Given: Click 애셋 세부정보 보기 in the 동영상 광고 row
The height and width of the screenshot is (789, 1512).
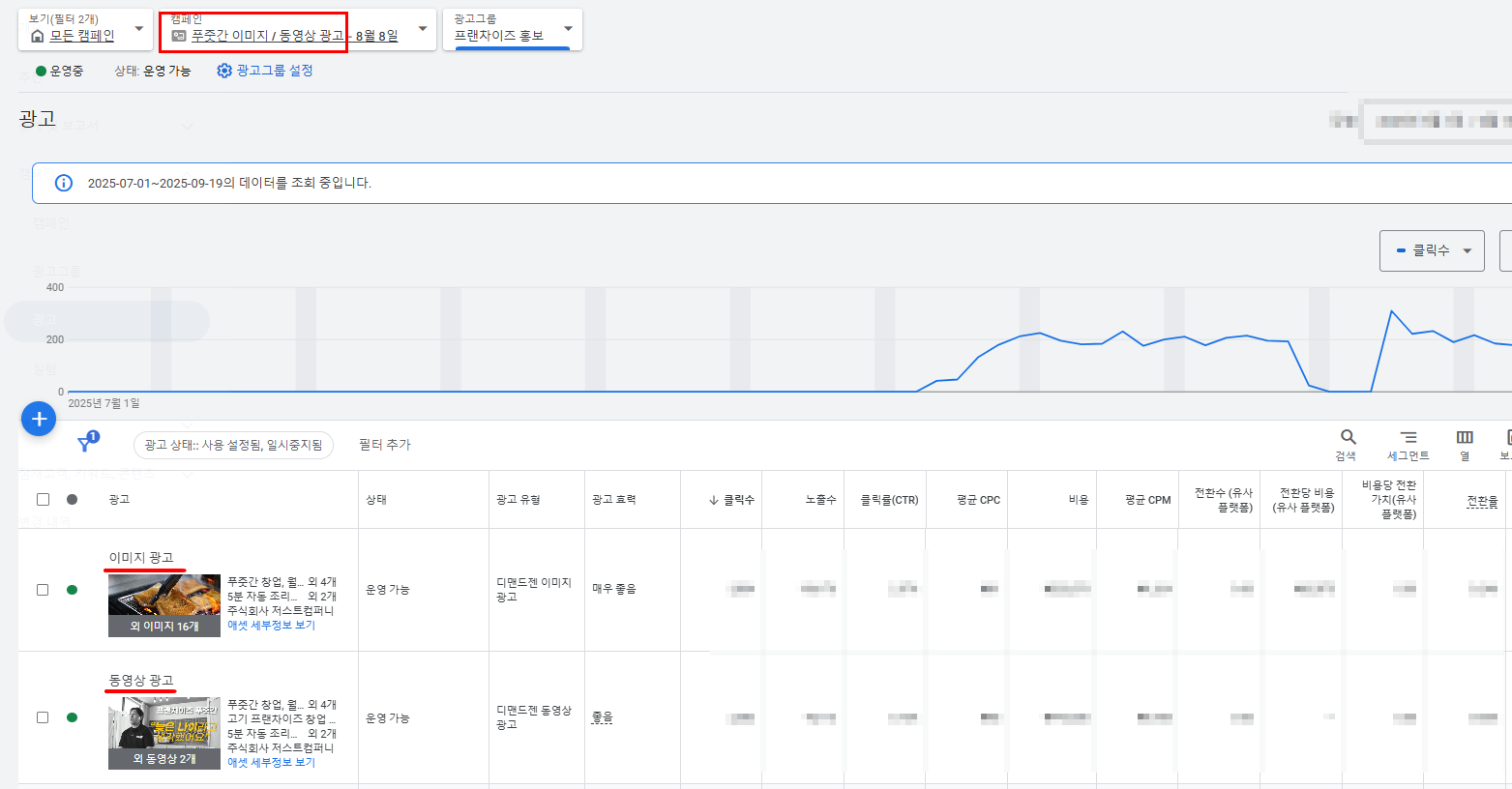Looking at the screenshot, I should coord(271,763).
